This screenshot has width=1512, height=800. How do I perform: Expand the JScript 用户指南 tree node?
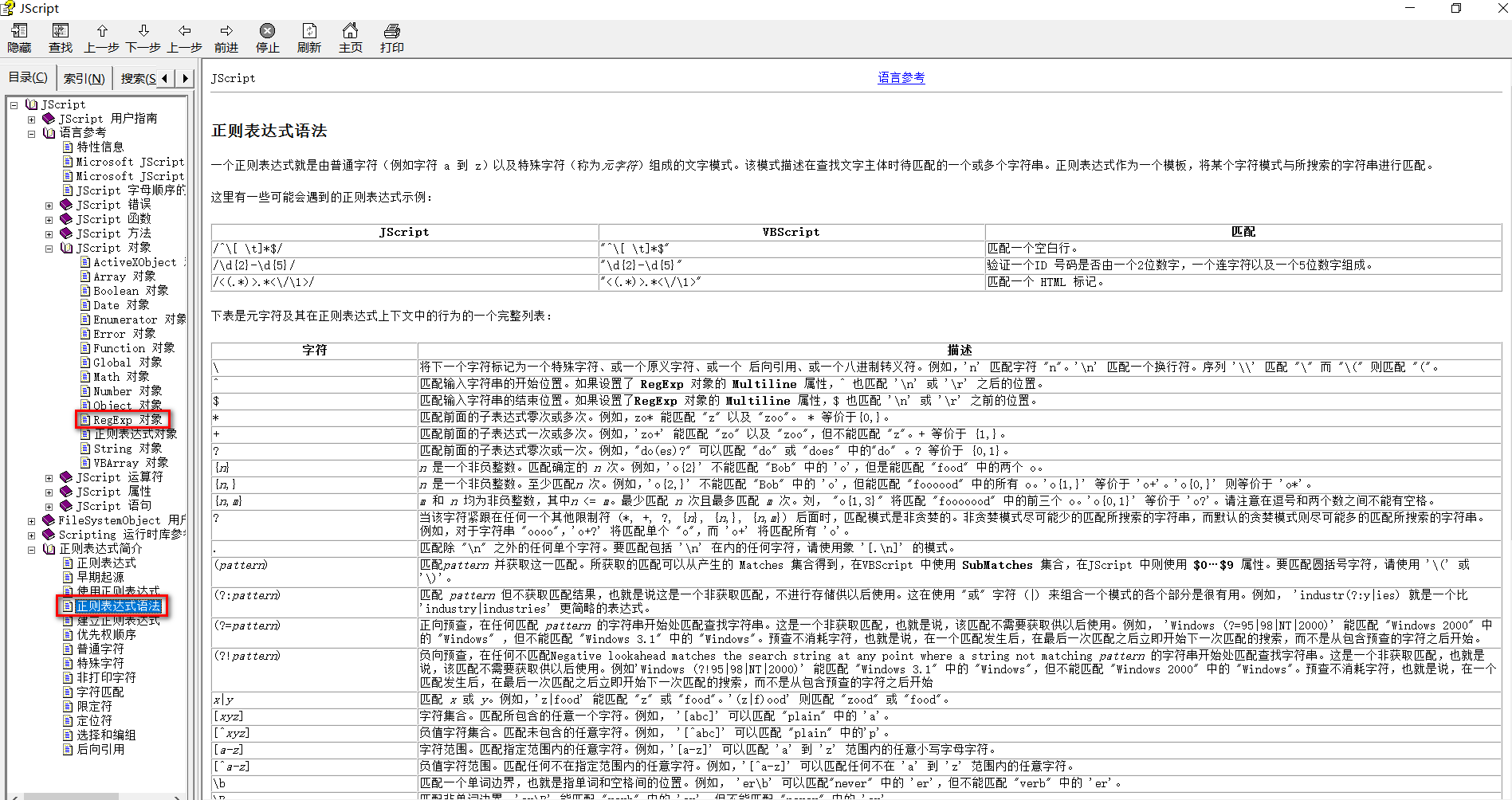pos(32,119)
